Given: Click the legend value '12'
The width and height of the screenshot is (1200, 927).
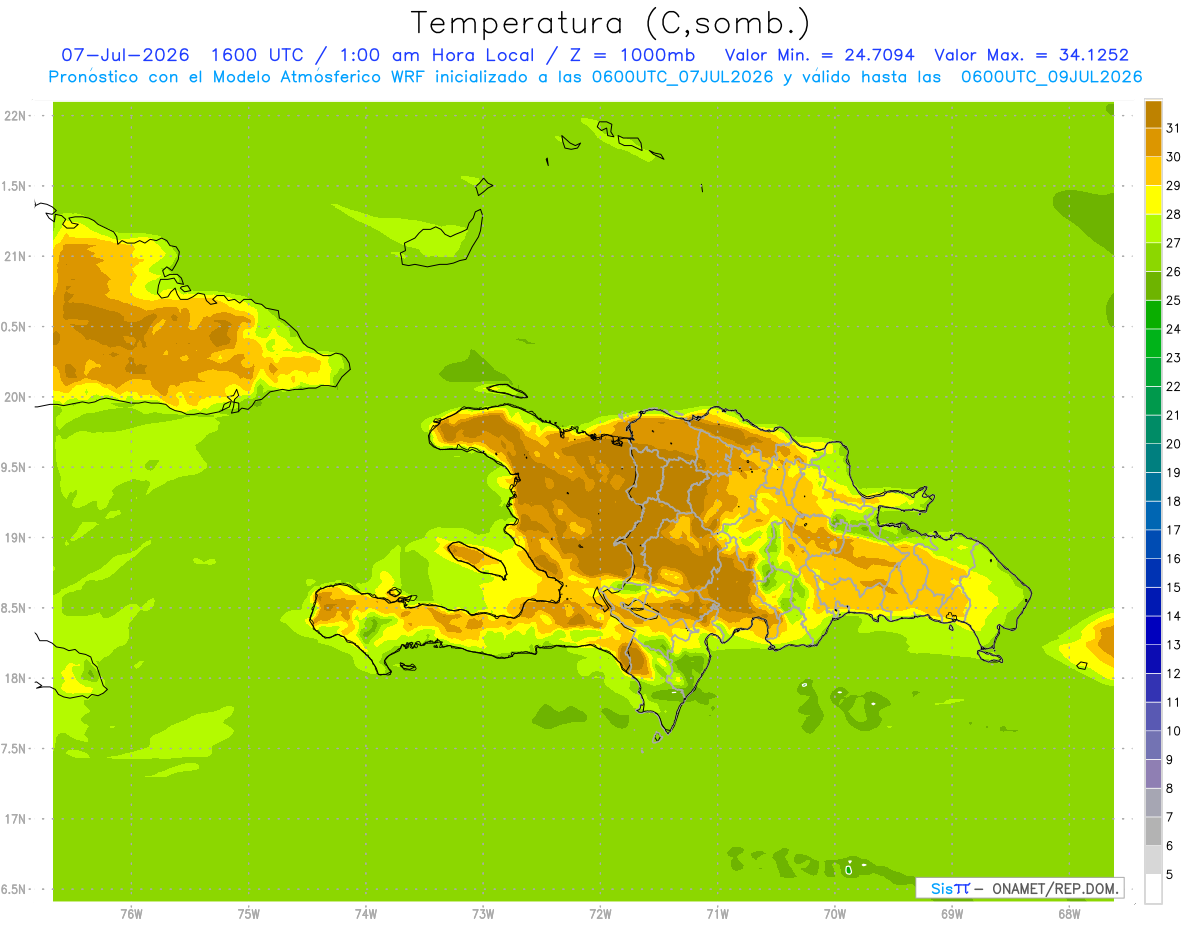Looking at the screenshot, I should point(1173,673).
